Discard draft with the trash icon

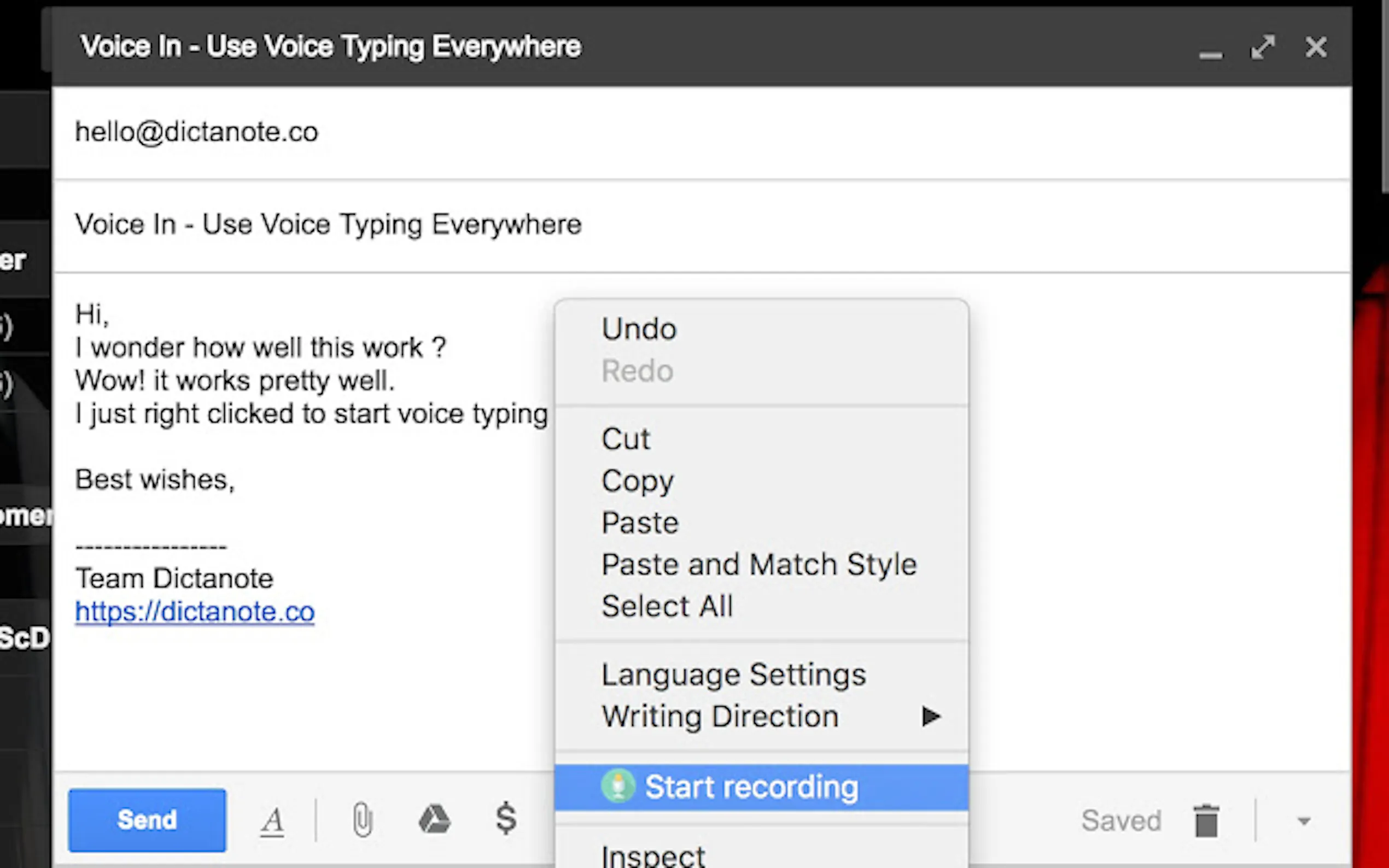(x=1206, y=821)
